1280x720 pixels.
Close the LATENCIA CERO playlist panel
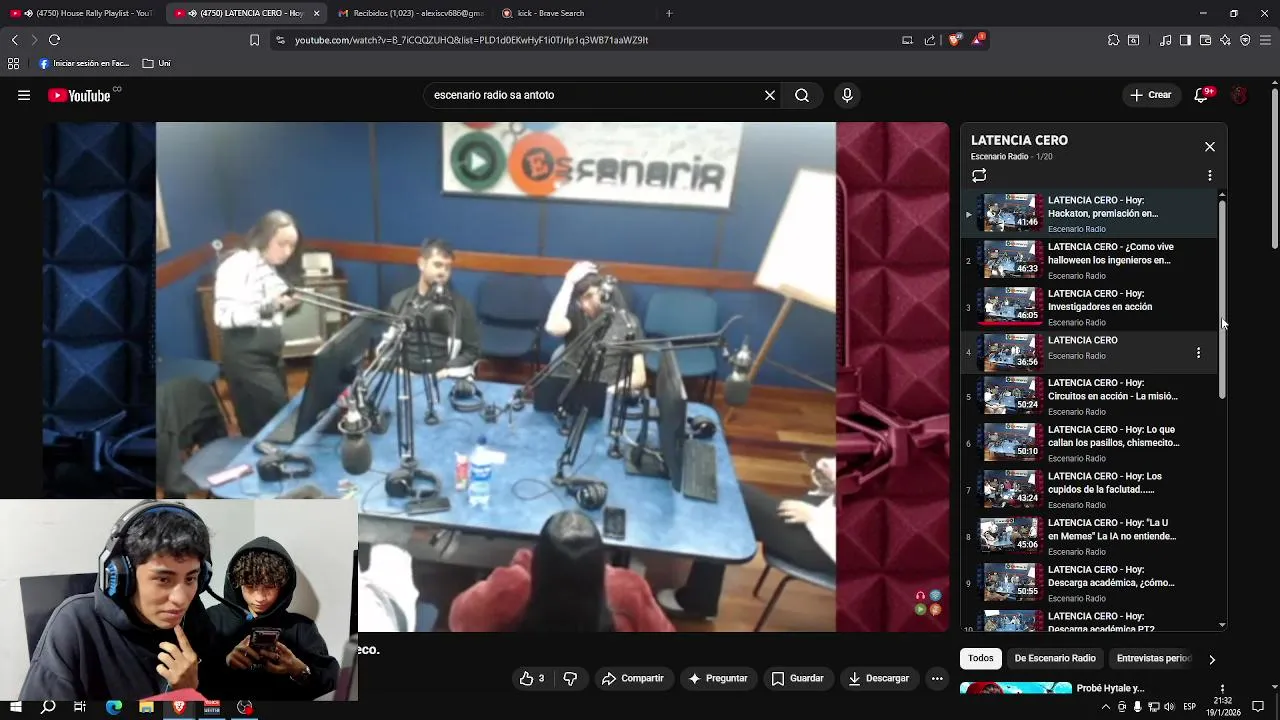pos(1210,147)
